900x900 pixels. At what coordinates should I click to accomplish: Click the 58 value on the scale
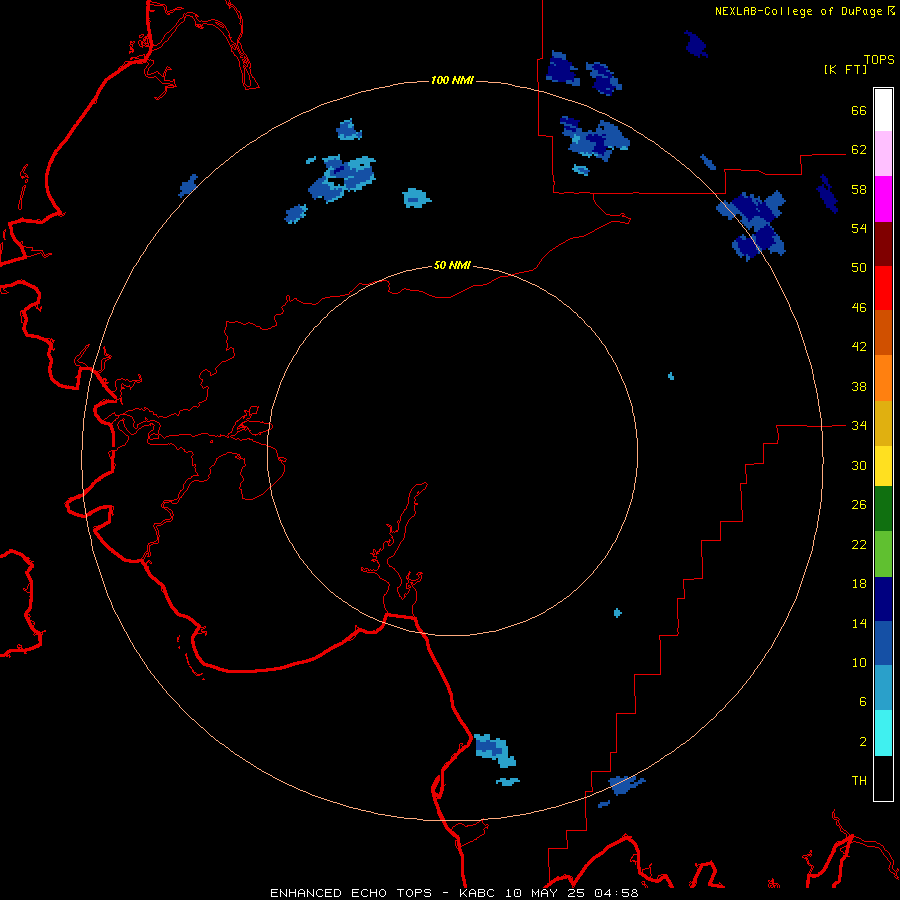(859, 189)
